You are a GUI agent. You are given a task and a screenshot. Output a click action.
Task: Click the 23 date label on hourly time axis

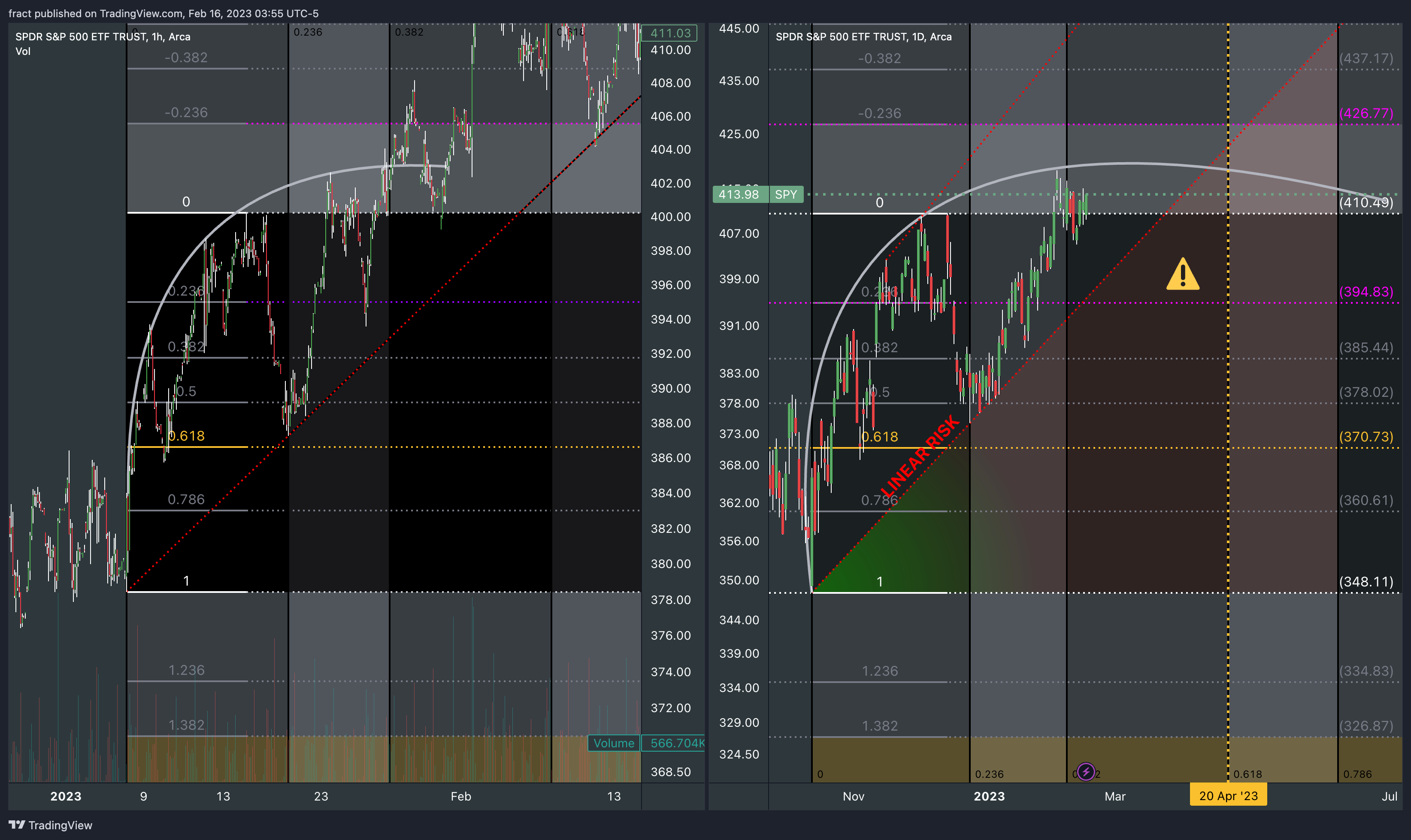point(321,796)
